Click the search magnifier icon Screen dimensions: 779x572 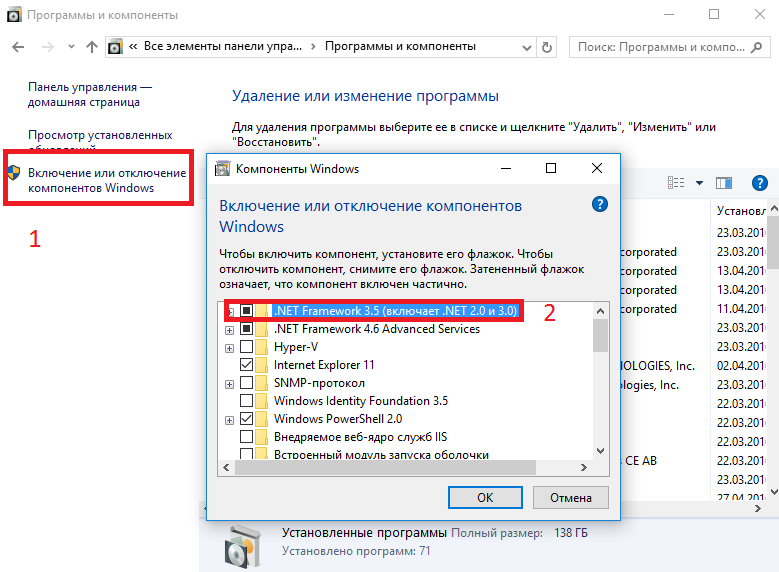coord(757,47)
